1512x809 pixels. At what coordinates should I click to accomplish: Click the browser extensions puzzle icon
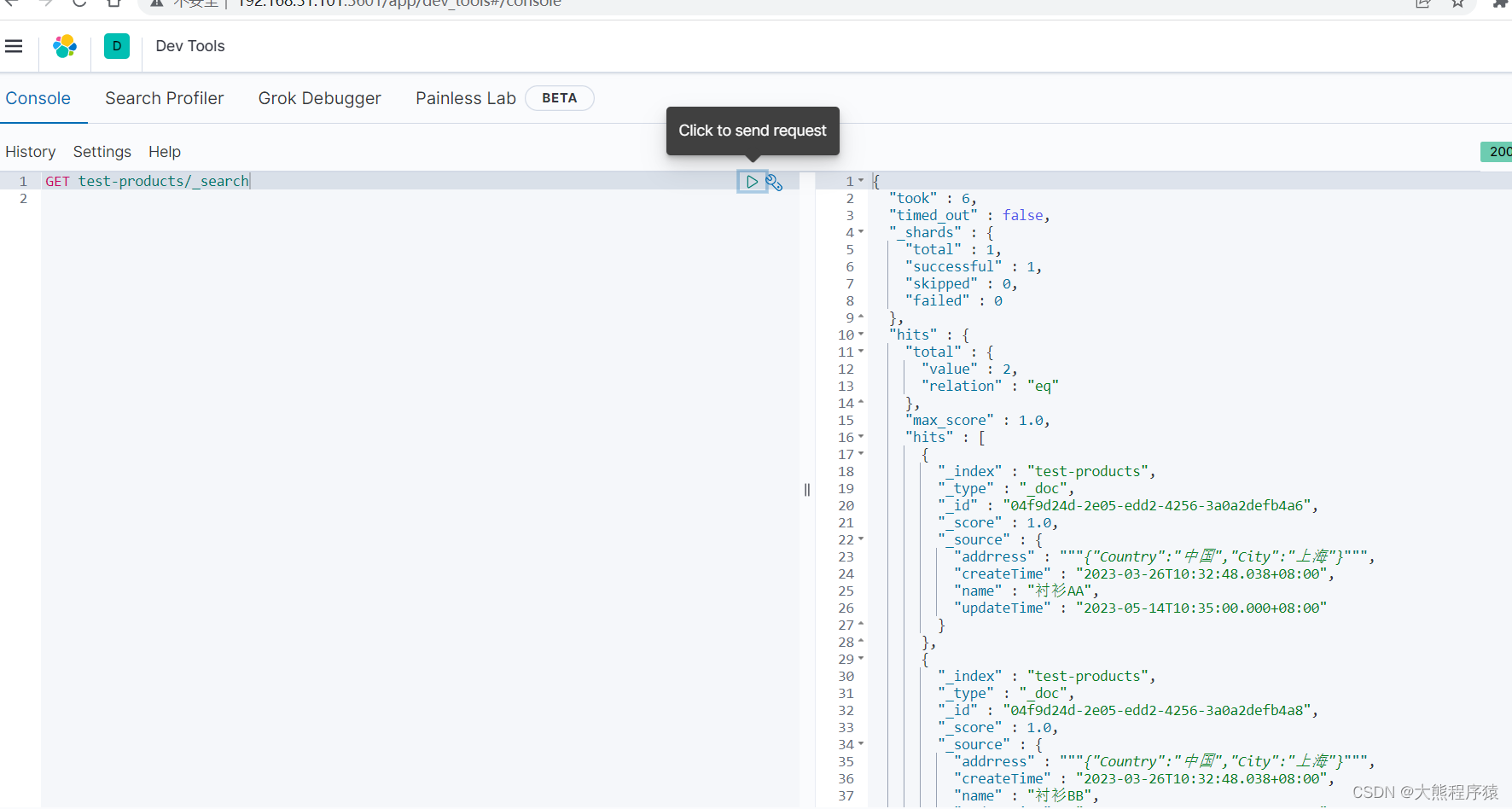pos(1499,4)
